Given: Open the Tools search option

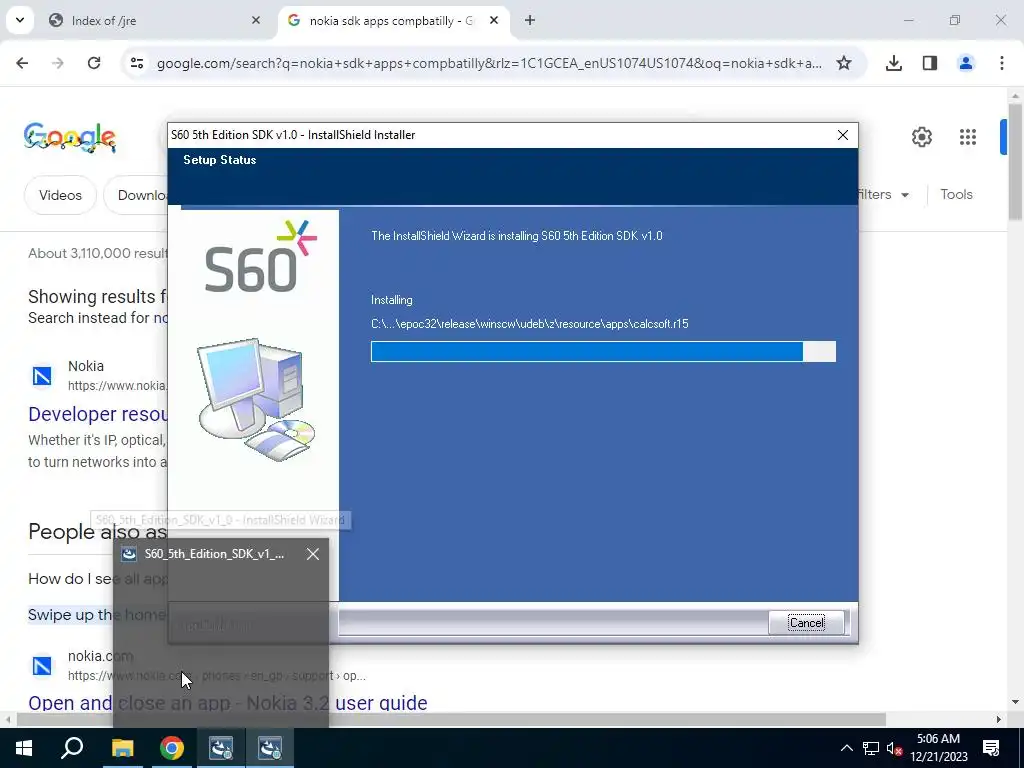Looking at the screenshot, I should [956, 195].
